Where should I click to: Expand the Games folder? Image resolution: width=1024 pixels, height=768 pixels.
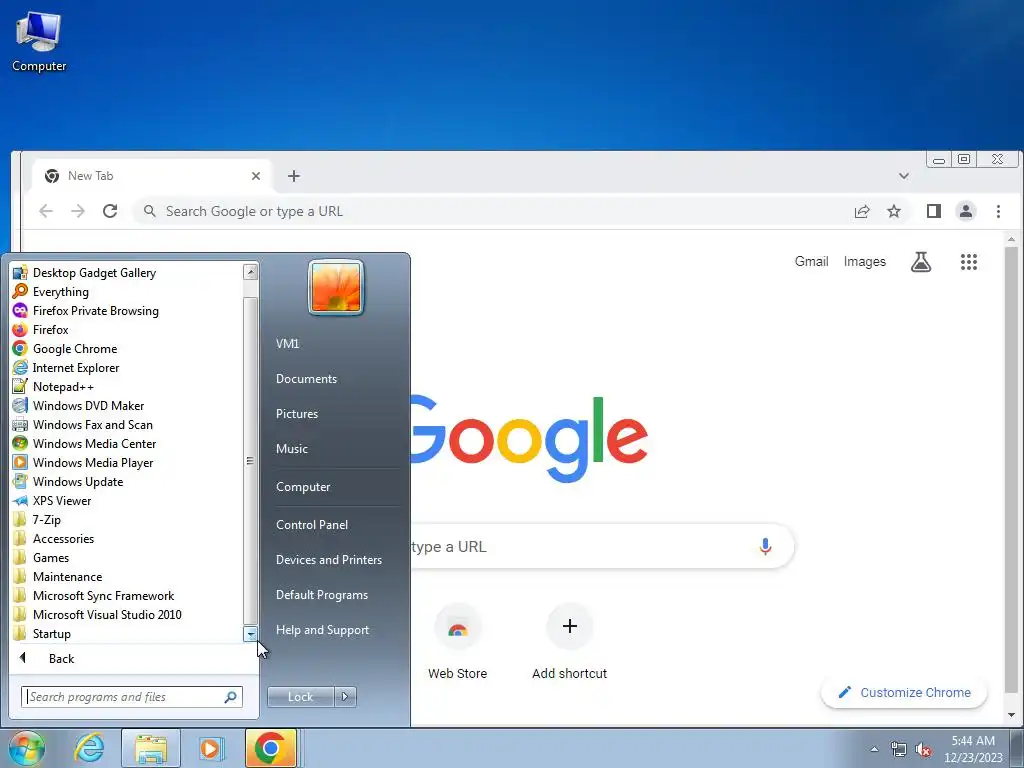pyautogui.click(x=51, y=557)
